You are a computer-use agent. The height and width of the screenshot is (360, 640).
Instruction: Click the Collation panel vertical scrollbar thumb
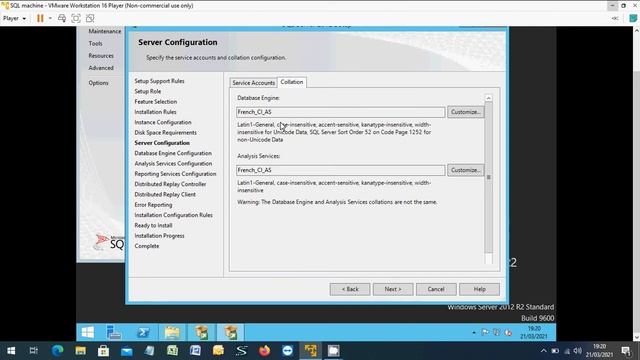488,178
